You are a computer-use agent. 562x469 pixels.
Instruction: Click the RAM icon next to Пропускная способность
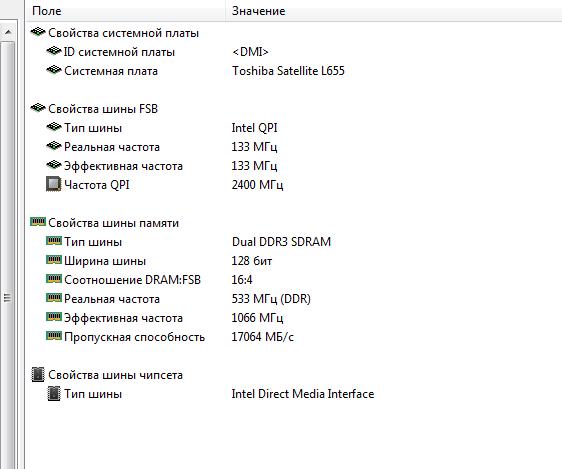(x=54, y=336)
